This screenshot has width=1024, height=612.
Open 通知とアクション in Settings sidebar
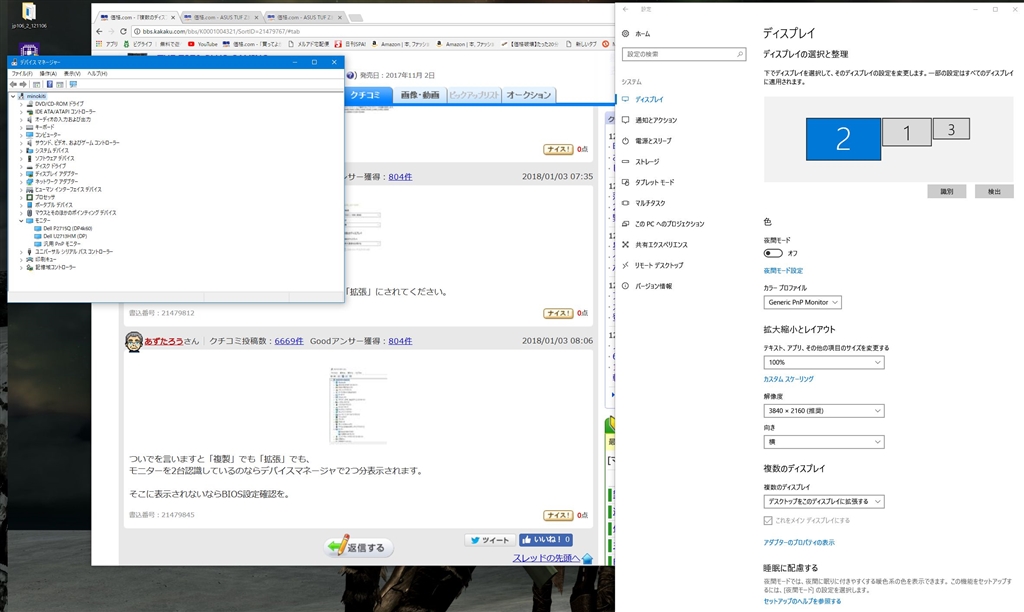(656, 120)
